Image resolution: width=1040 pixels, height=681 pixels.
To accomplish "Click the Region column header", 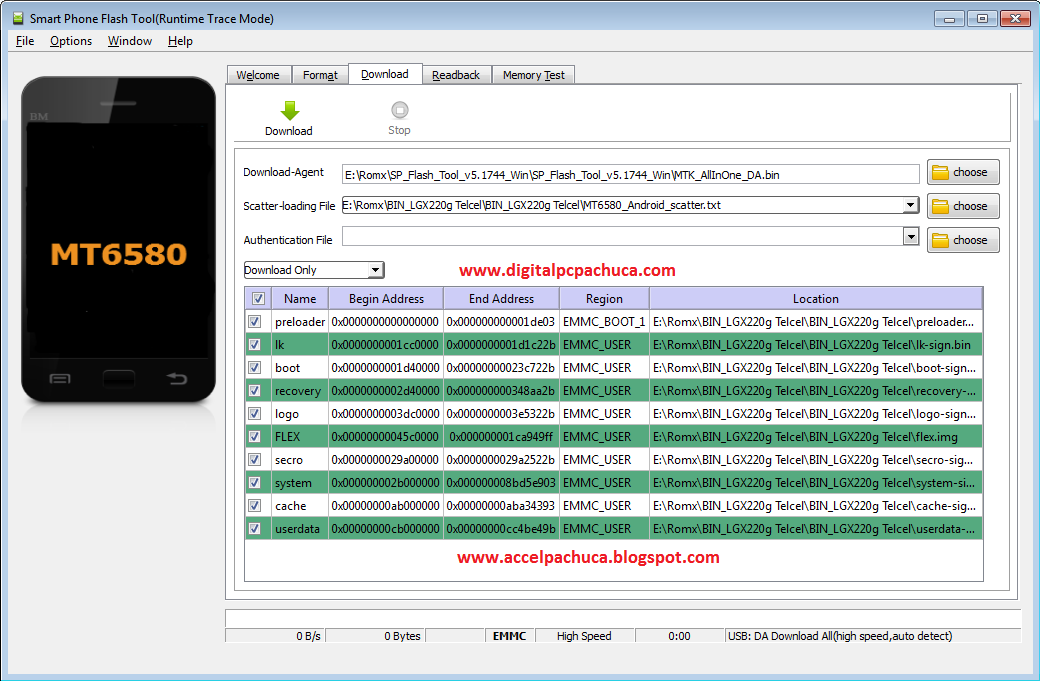I will click(604, 298).
